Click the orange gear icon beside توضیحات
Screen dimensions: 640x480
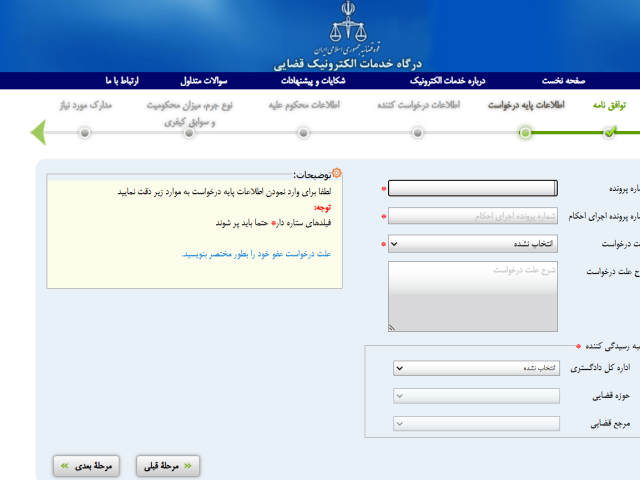[x=337, y=174]
